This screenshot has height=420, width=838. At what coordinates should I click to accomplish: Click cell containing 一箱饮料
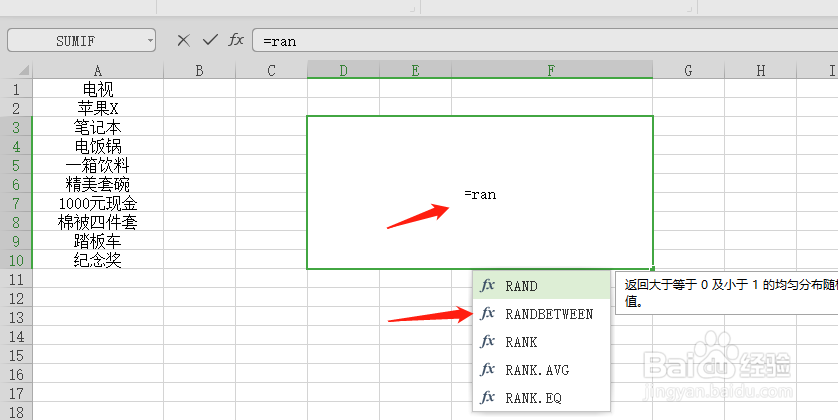click(x=98, y=165)
